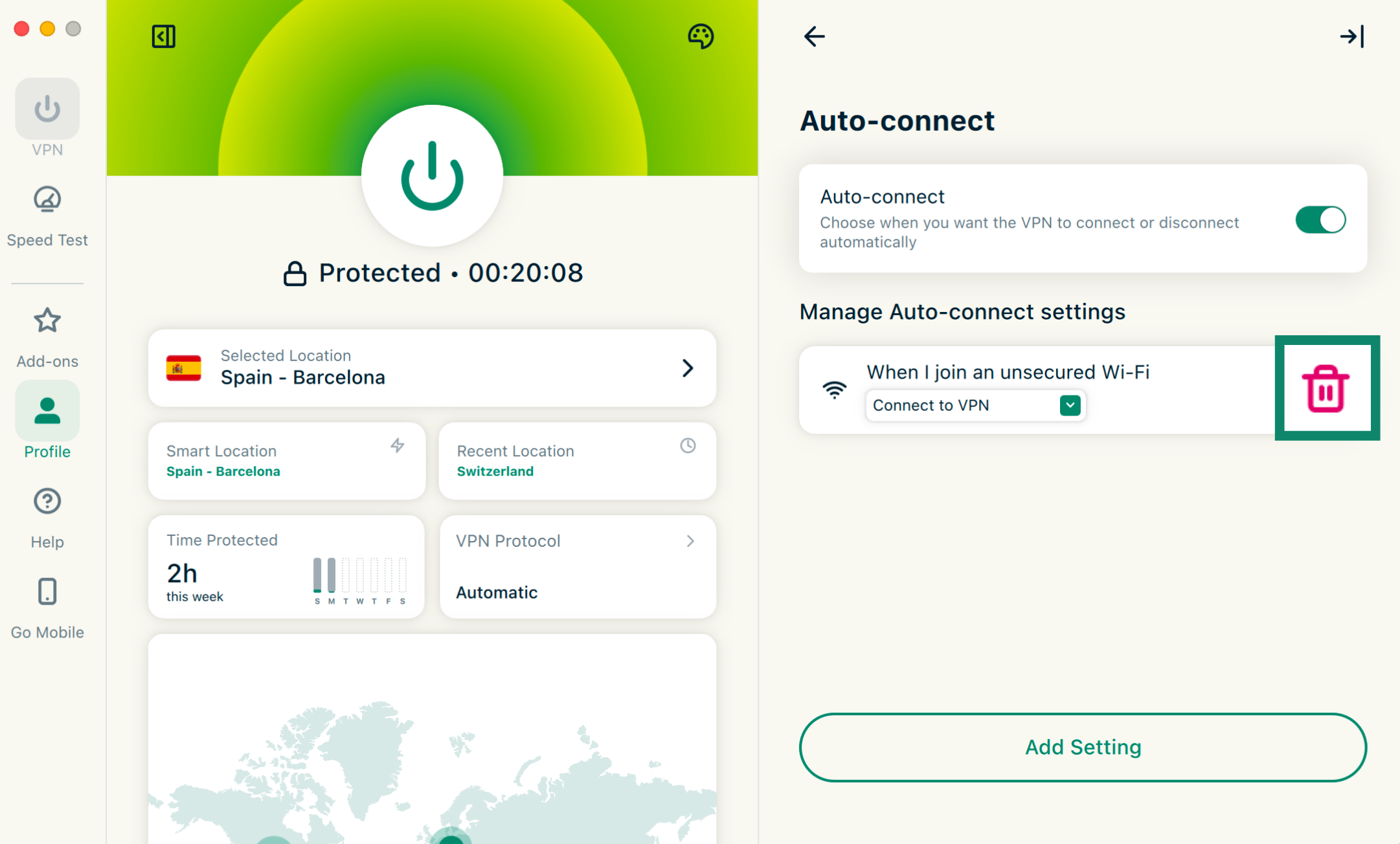Expand the VPN Protocol options chevron
The height and width of the screenshot is (844, 1400).
pyautogui.click(x=690, y=541)
